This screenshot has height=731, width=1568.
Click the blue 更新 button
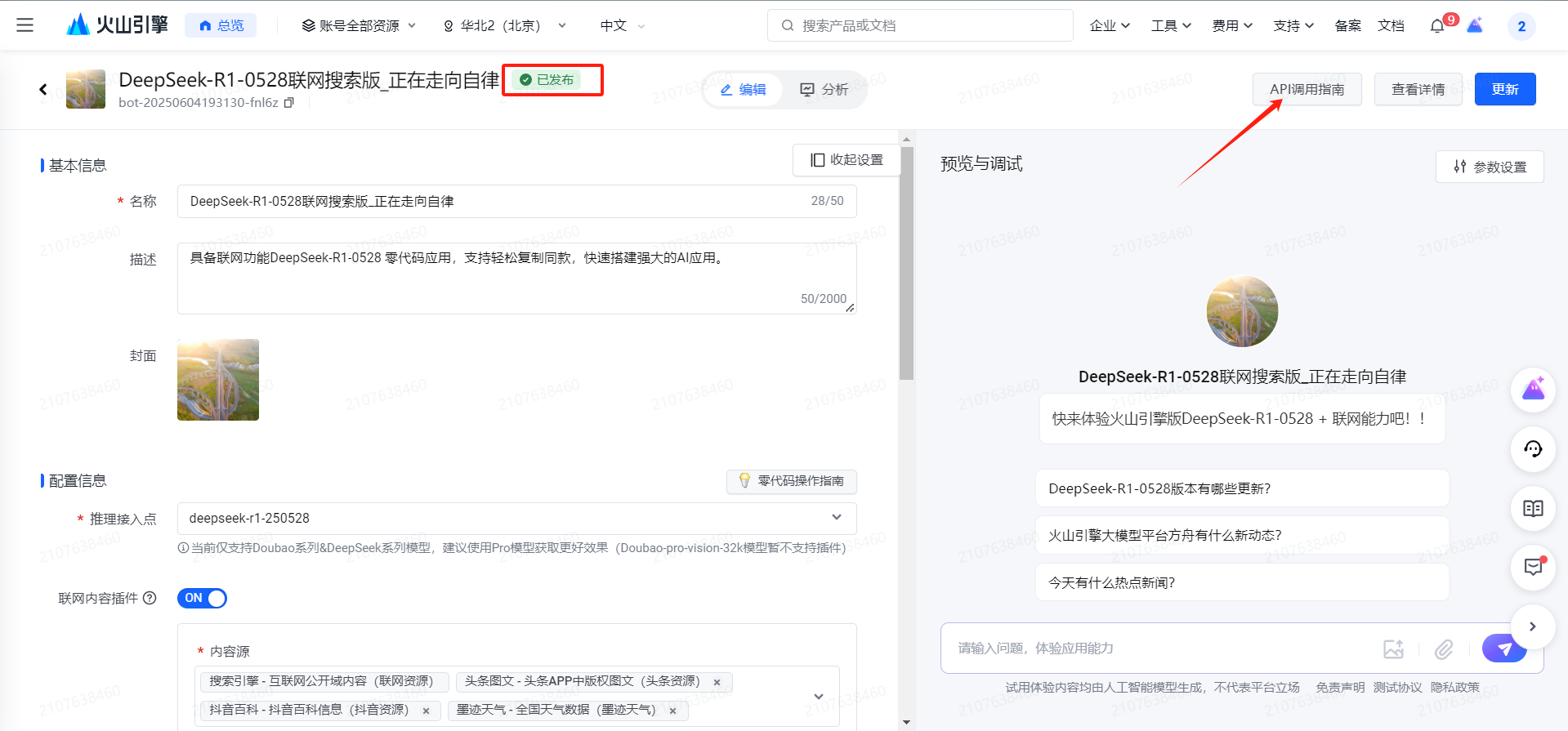coord(1504,89)
